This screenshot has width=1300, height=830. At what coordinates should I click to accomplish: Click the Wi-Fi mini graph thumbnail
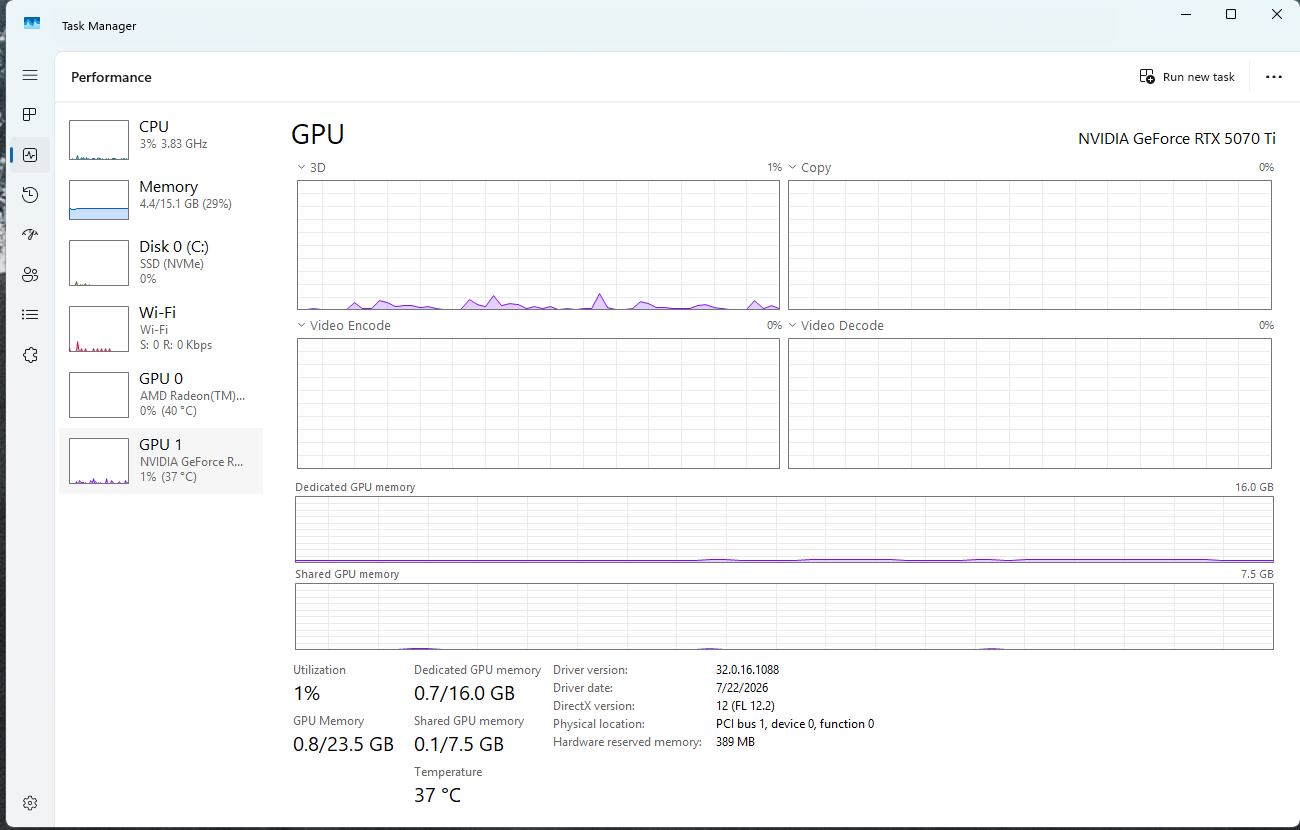tap(99, 329)
